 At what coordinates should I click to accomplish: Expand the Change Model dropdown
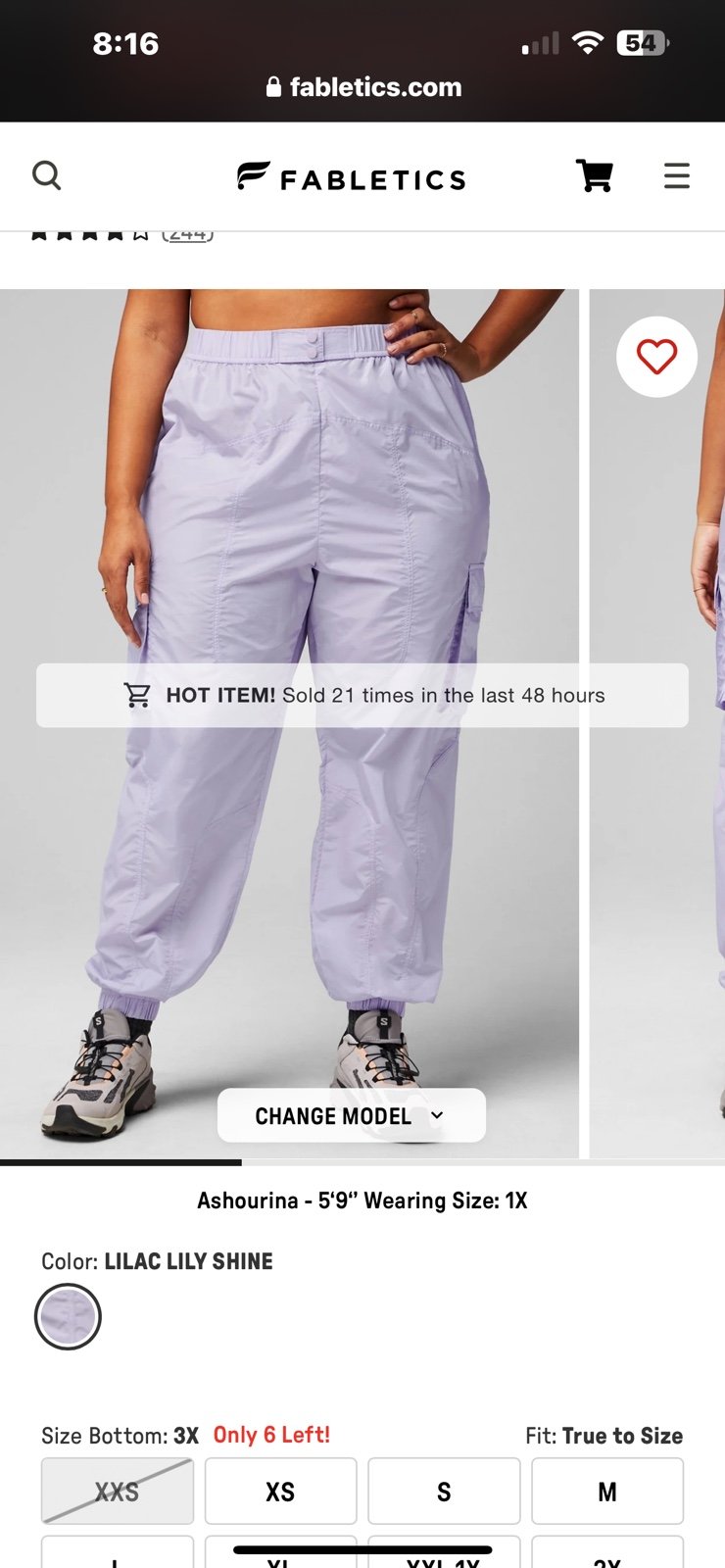pos(352,1115)
